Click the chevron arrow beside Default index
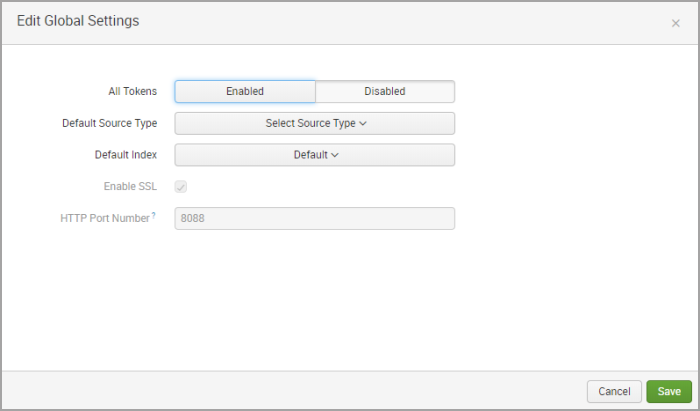The image size is (700, 411). [335, 155]
